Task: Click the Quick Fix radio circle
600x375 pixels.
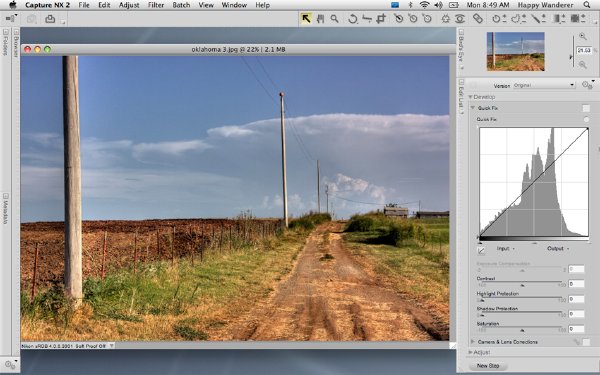Action: click(586, 119)
